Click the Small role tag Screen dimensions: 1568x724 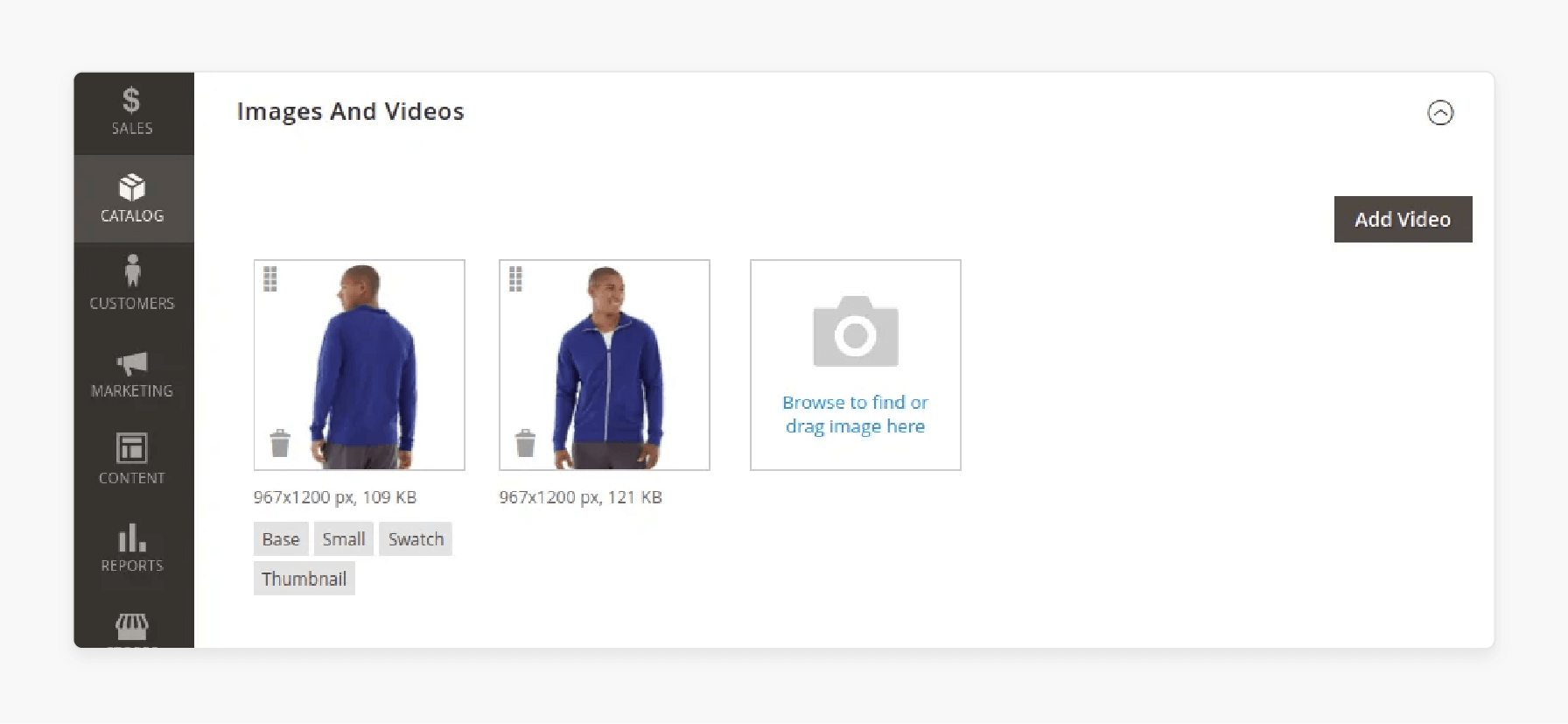344,539
